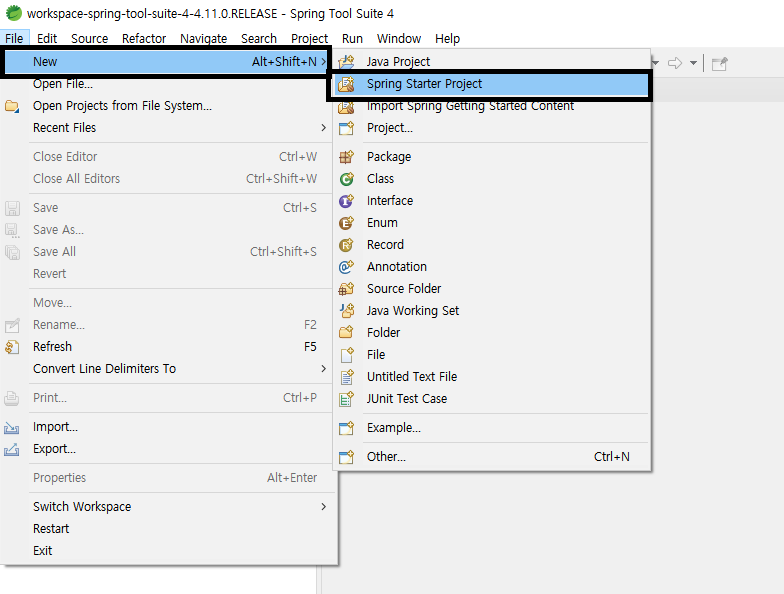
Task: Open the Run menu
Action: pos(352,38)
